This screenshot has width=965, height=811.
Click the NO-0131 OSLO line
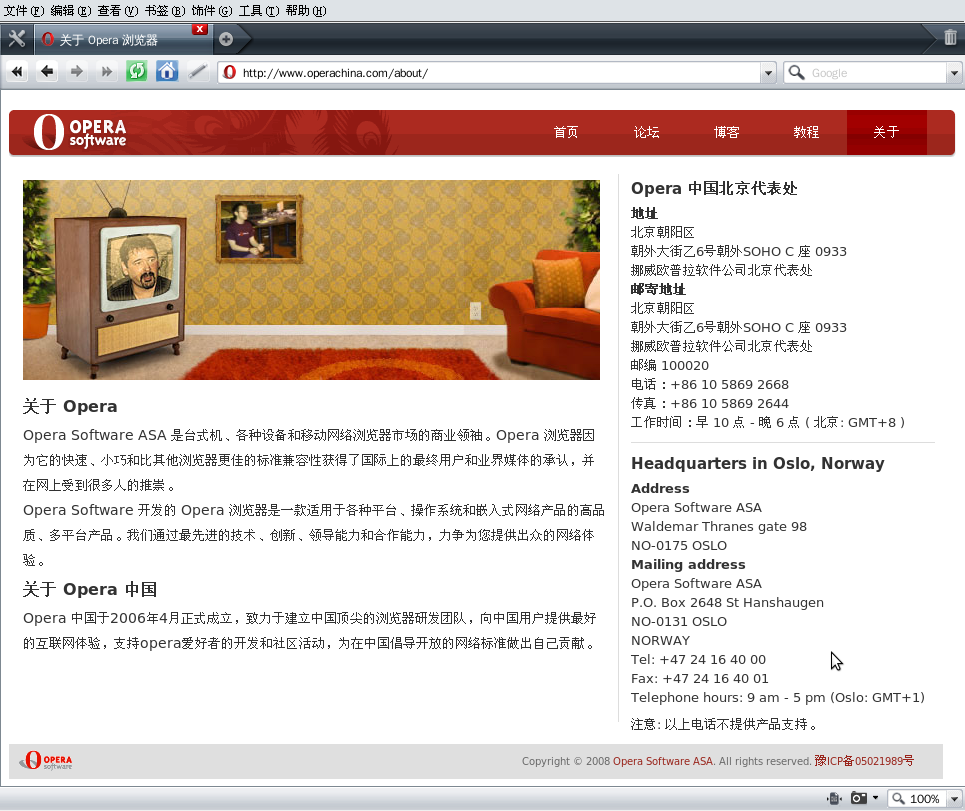point(679,621)
